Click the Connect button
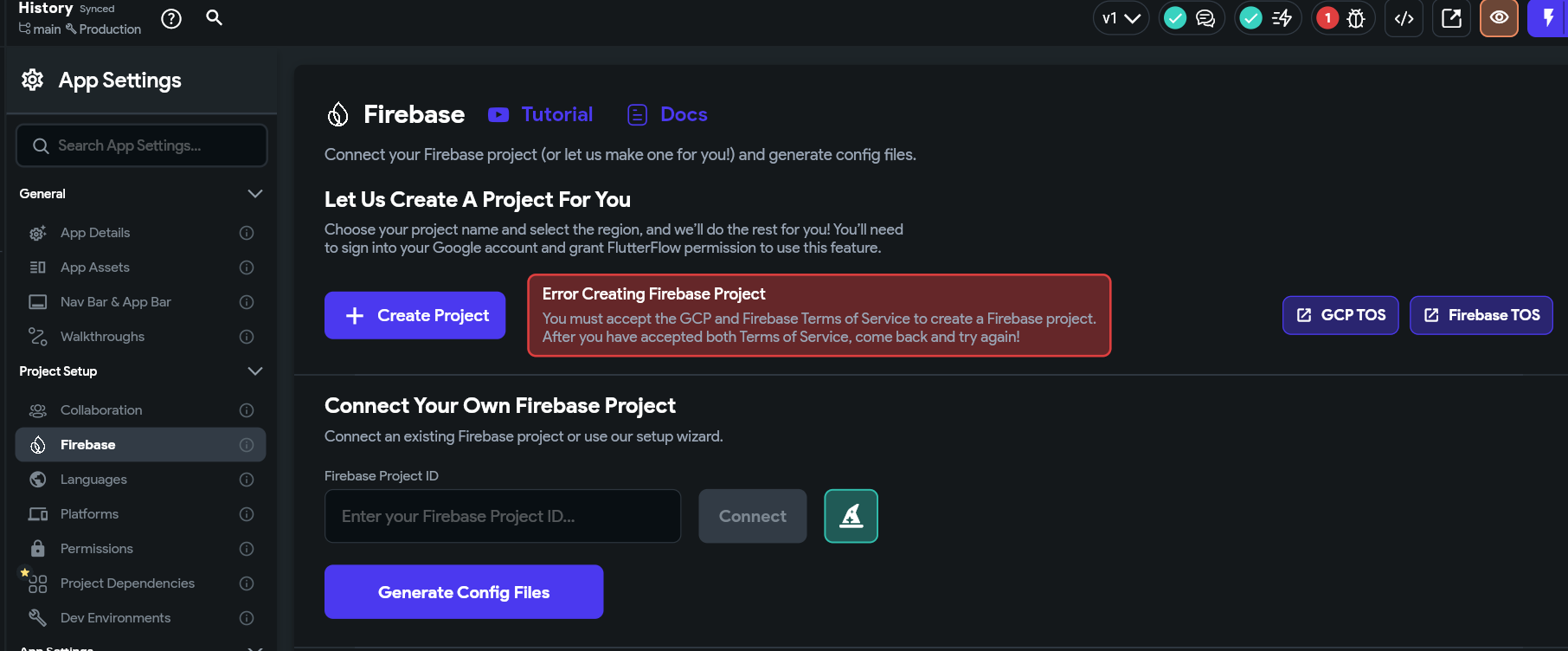The height and width of the screenshot is (651, 1568). [x=753, y=516]
